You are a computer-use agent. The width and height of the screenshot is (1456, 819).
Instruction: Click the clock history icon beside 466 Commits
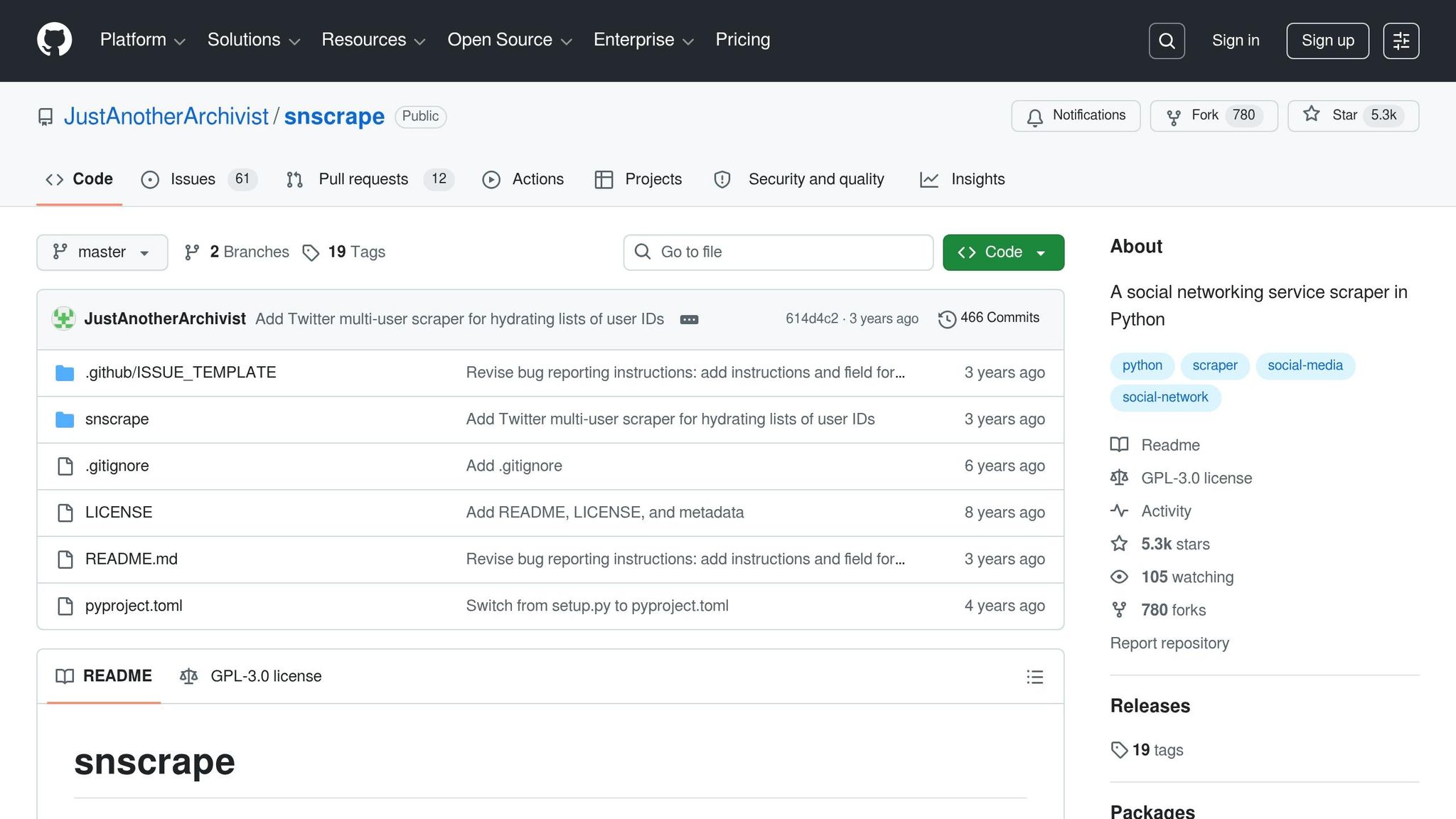(x=947, y=319)
